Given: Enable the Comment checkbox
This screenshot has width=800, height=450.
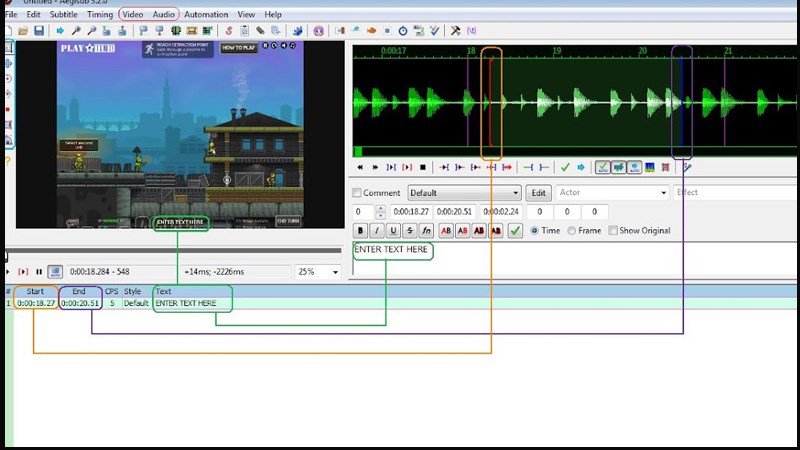Looking at the screenshot, I should [x=357, y=193].
